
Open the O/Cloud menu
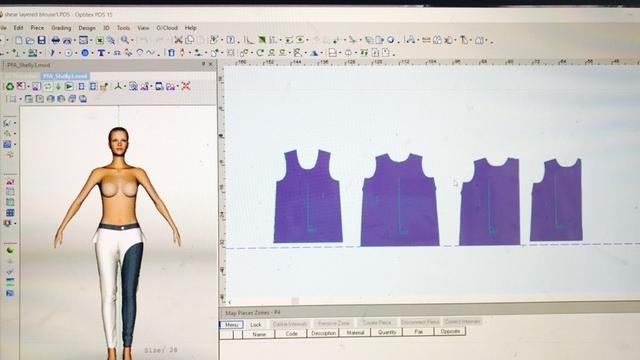[167, 28]
